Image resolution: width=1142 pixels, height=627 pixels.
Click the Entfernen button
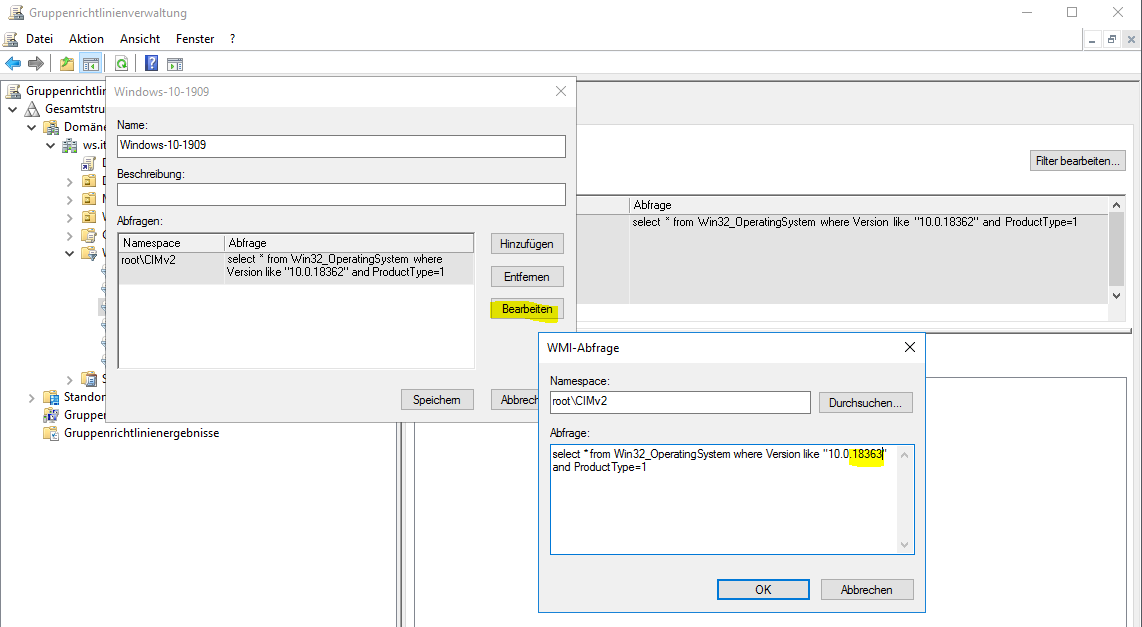tap(527, 277)
